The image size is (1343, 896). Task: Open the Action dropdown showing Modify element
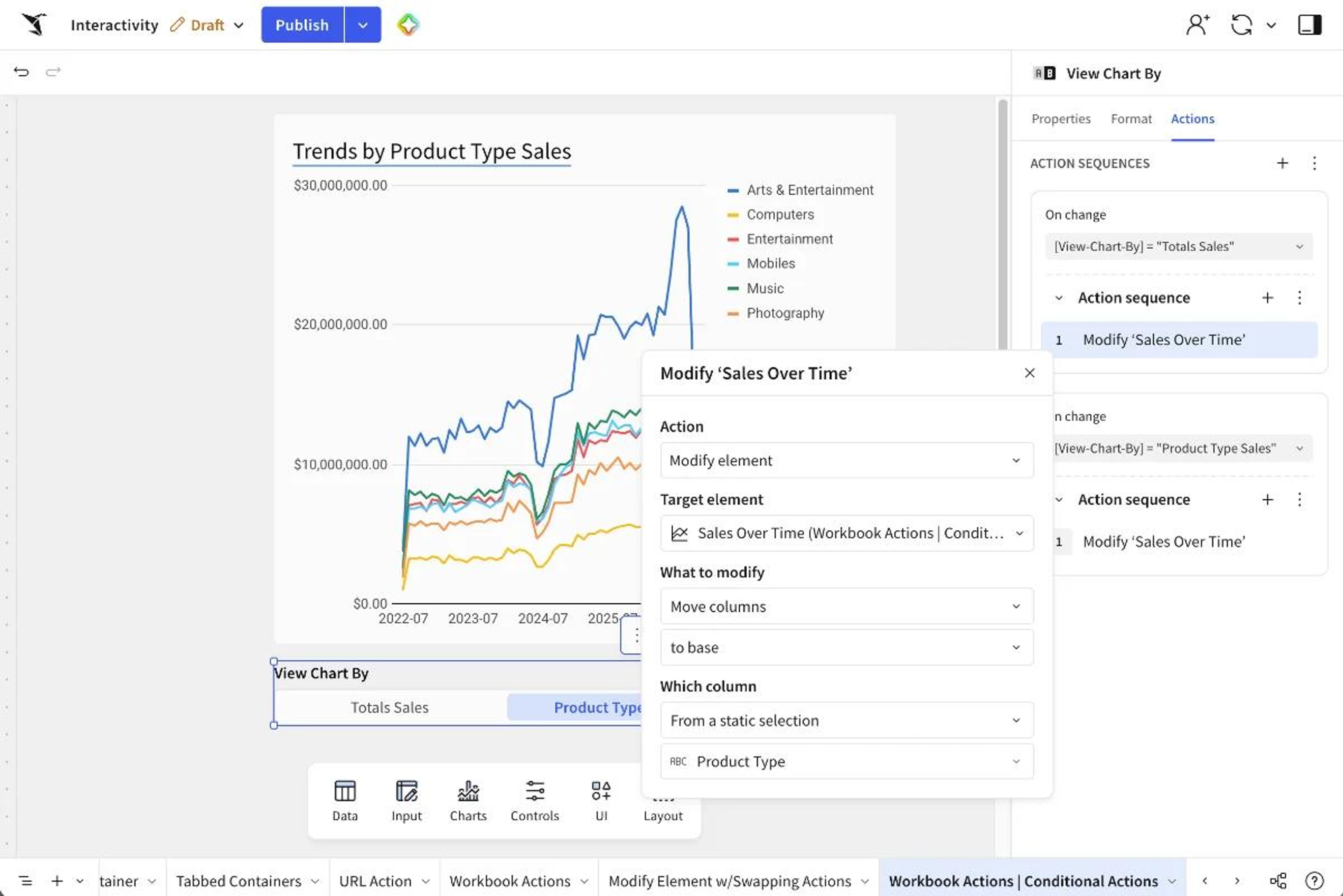[846, 460]
